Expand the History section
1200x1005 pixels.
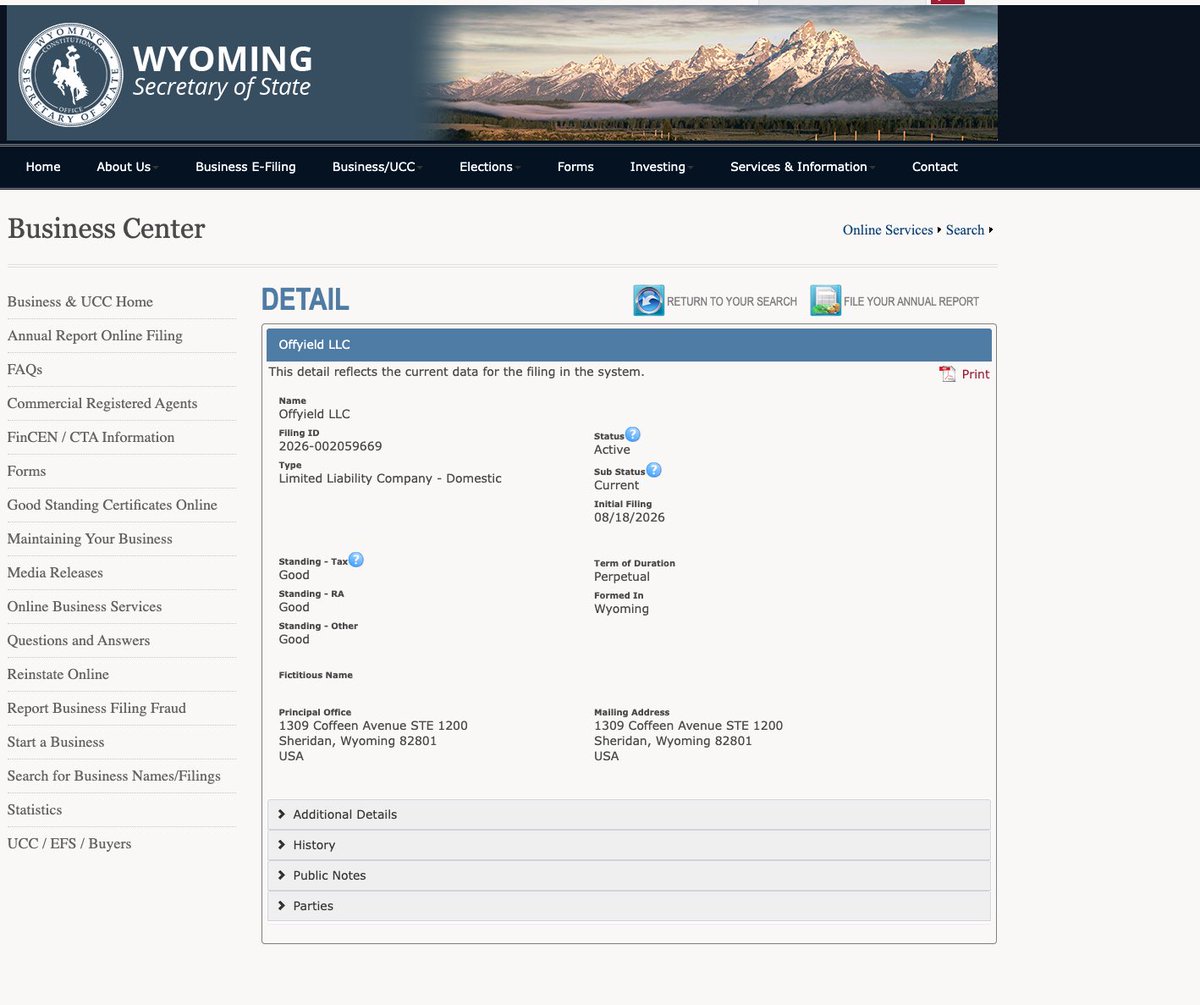click(629, 845)
